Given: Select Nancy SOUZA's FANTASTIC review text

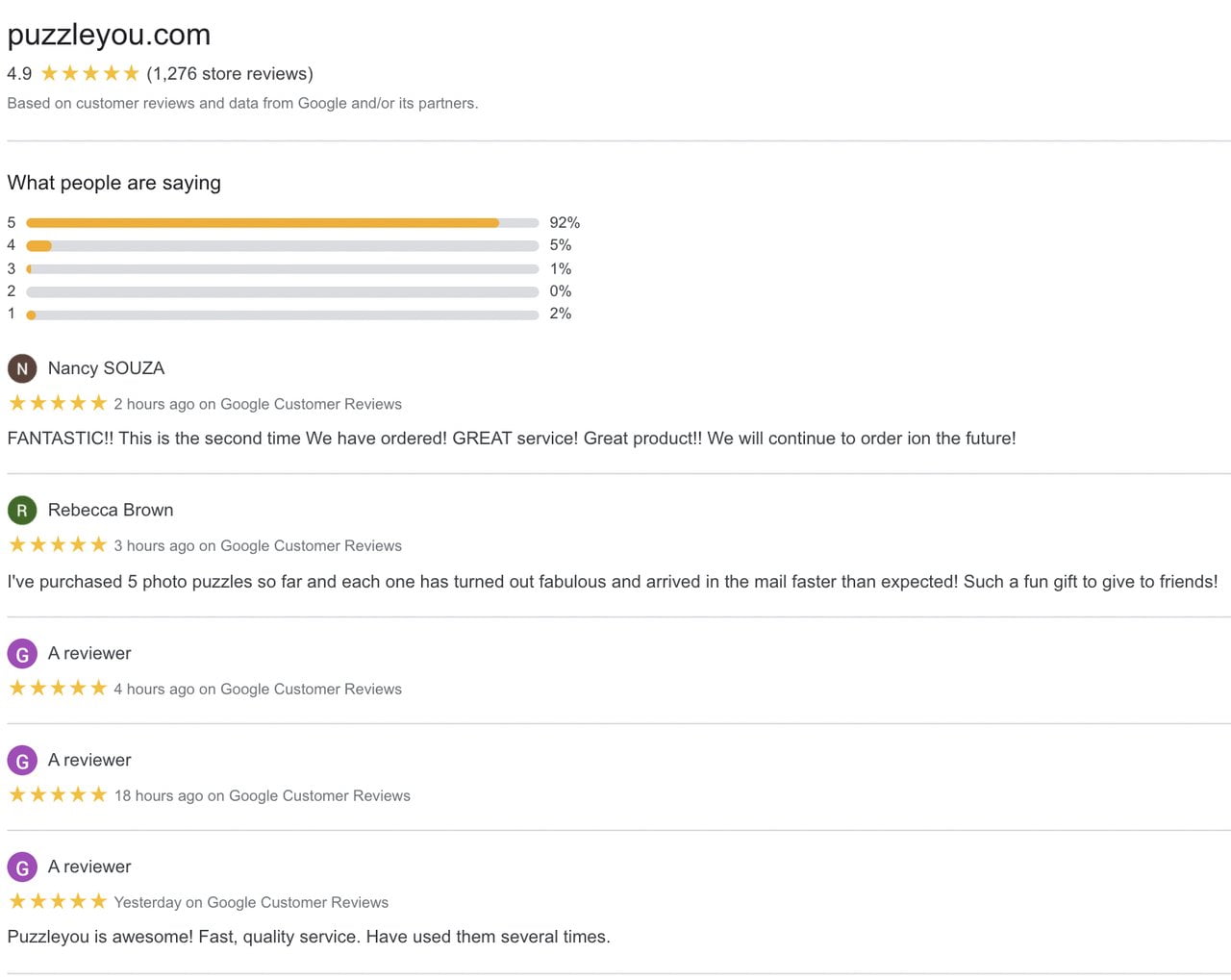Looking at the screenshot, I should click(x=511, y=439).
